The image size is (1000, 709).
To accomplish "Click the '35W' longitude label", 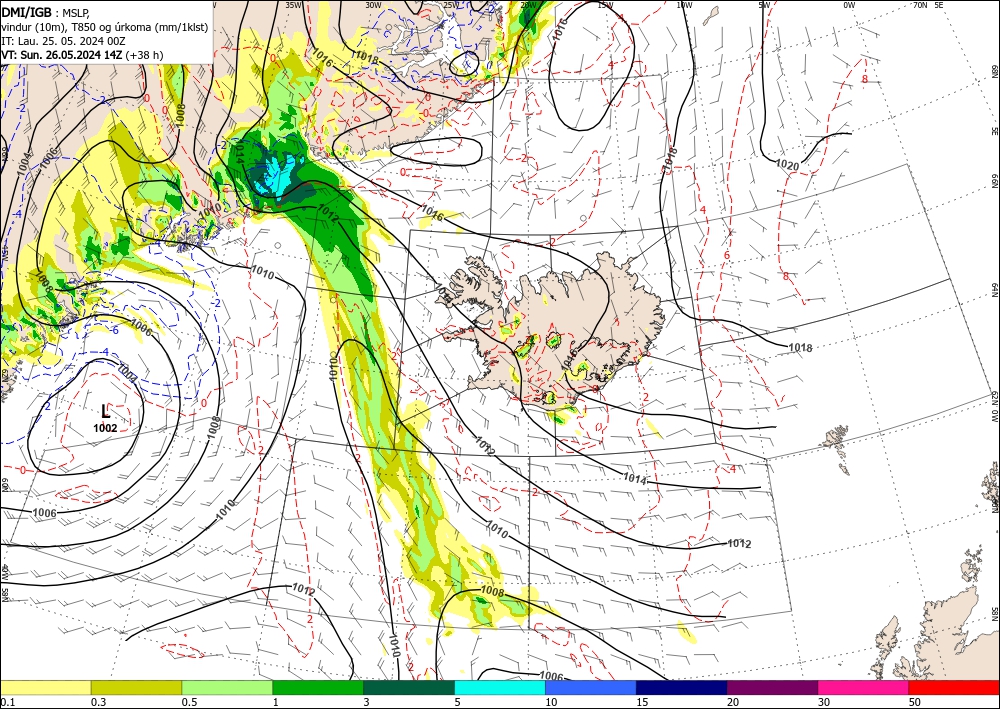I will [x=293, y=5].
